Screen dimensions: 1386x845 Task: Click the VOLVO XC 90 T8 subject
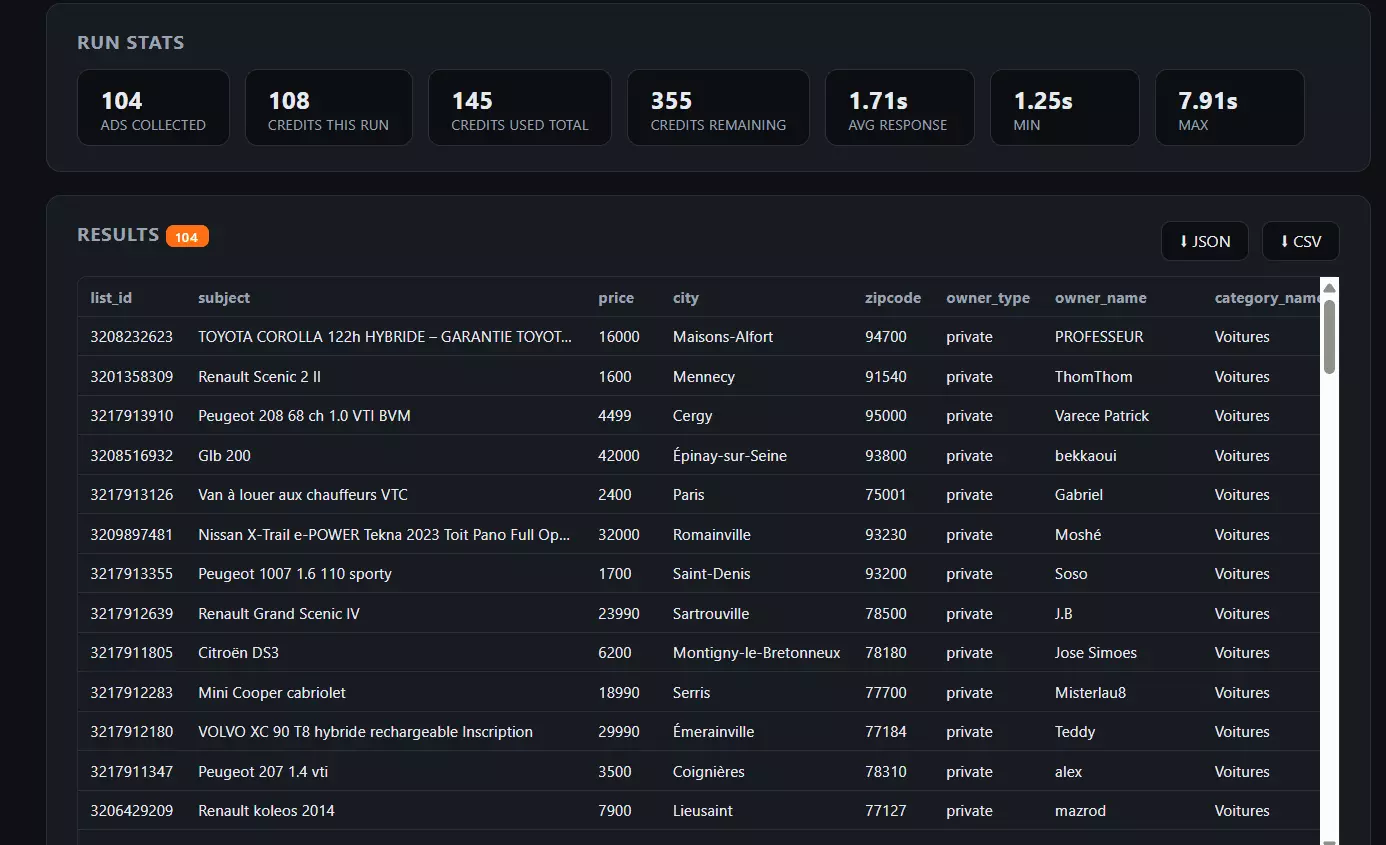365,732
